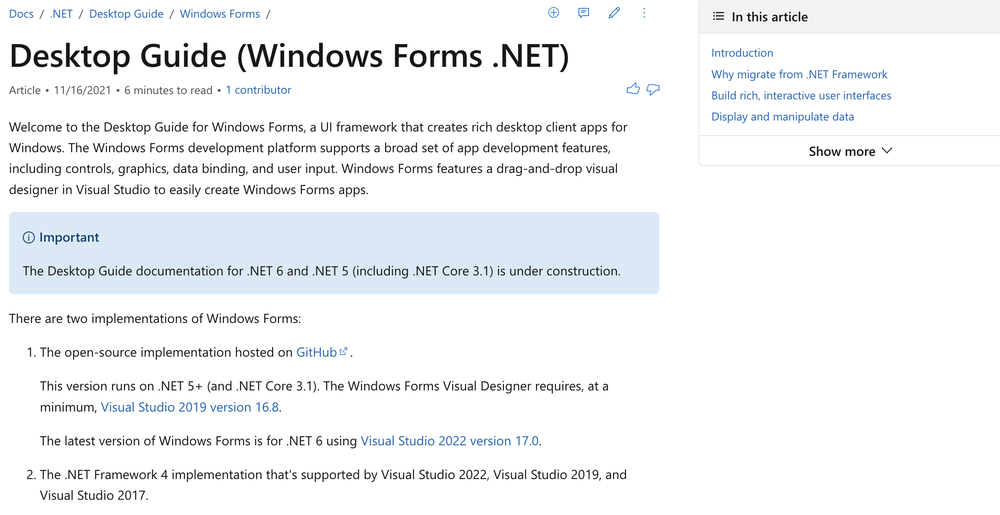Click the page title Desktop Guide heading

(289, 55)
